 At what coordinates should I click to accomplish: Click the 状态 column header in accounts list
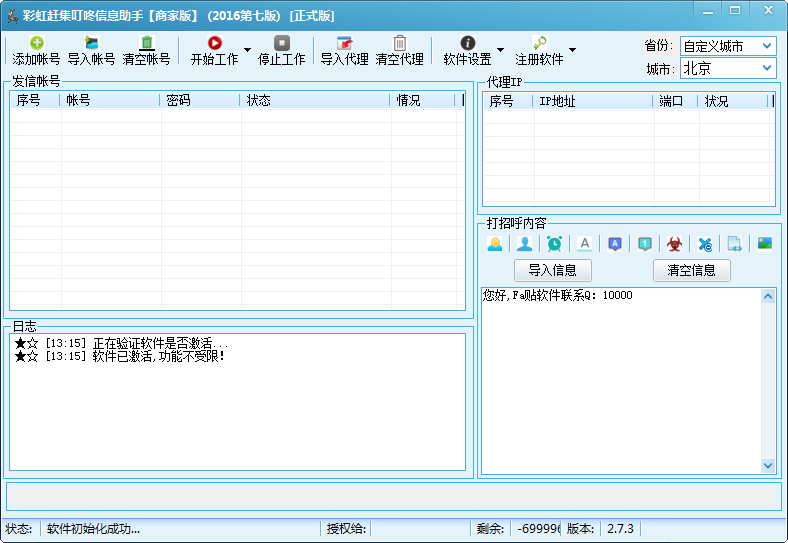coord(314,100)
